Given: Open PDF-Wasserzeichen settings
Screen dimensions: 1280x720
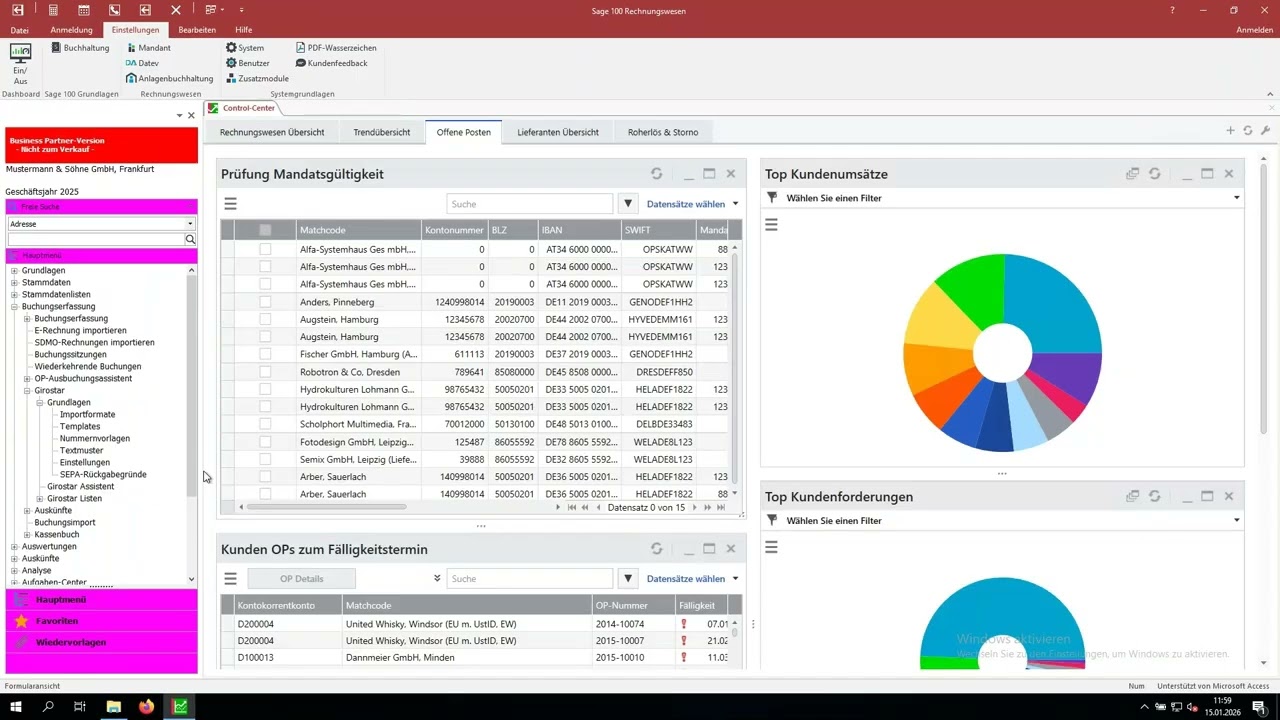Looking at the screenshot, I should 336,48.
